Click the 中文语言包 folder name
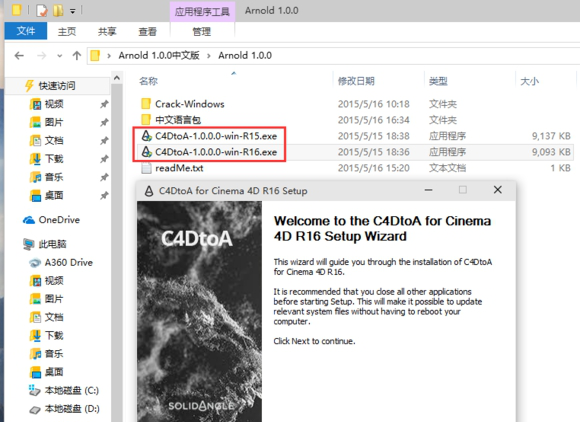Image resolution: width=580 pixels, height=438 pixels. (x=178, y=120)
